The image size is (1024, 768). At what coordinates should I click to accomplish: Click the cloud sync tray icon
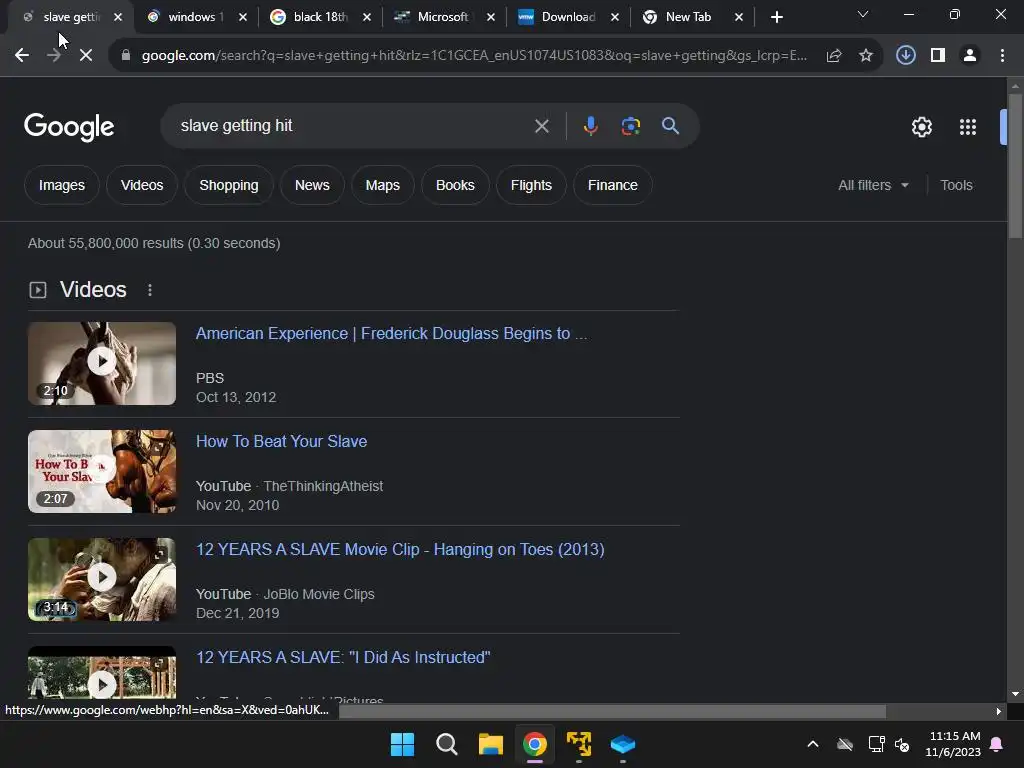point(845,744)
